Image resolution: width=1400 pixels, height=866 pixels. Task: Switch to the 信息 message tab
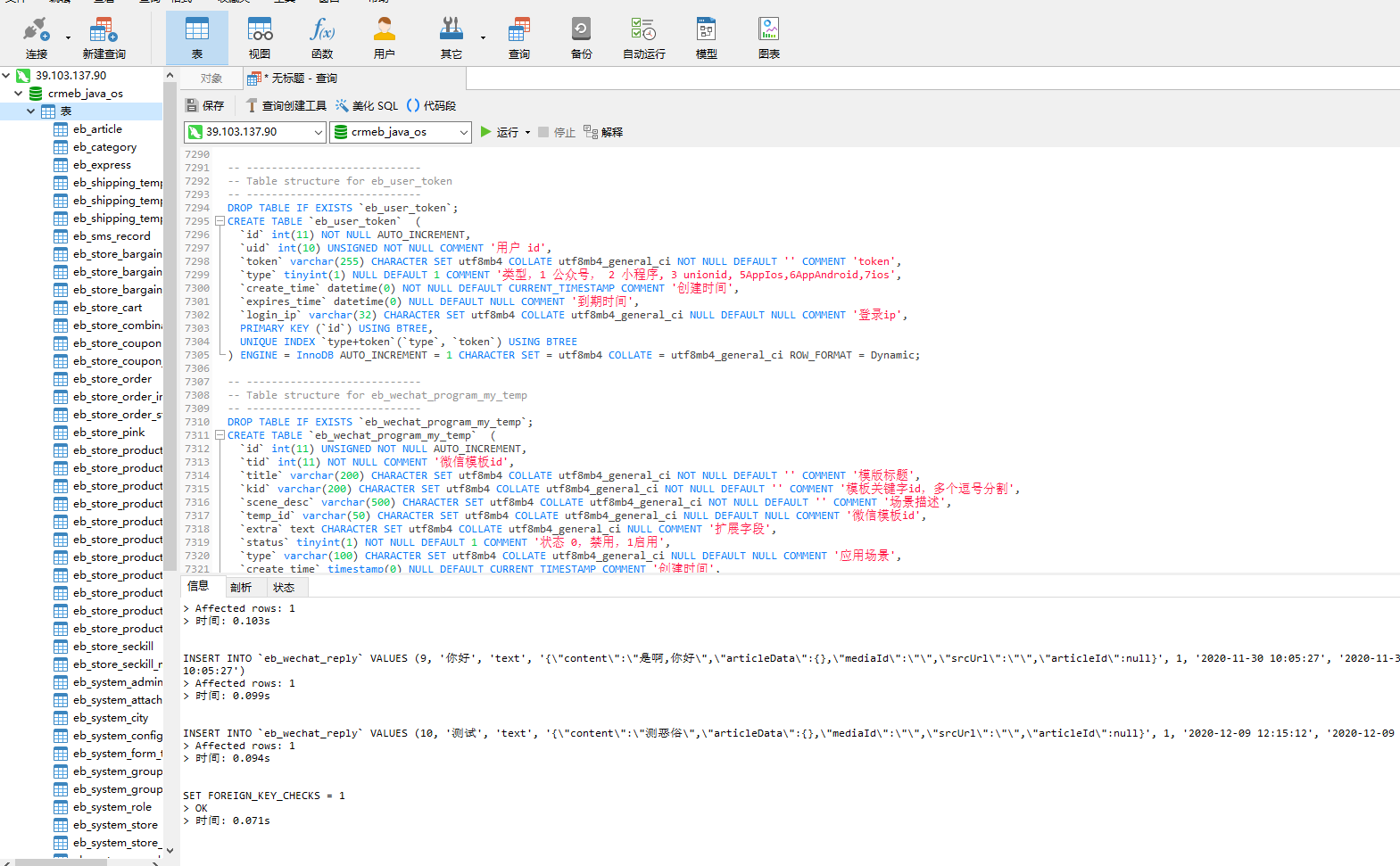click(198, 586)
